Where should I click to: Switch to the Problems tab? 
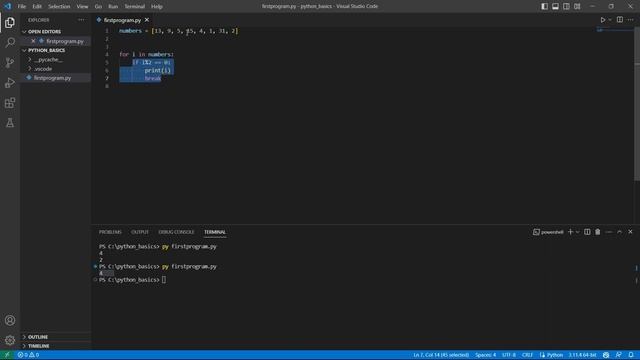[110, 232]
